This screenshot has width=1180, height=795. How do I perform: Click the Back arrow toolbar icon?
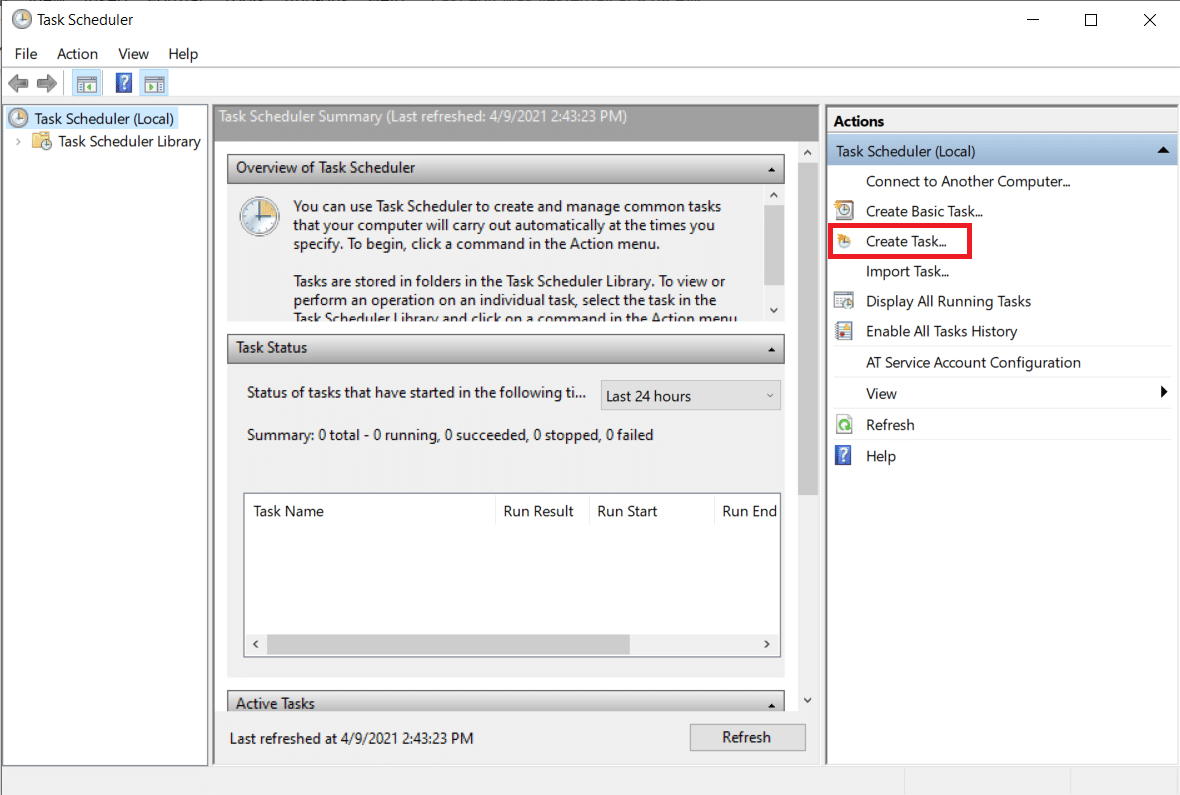point(18,84)
